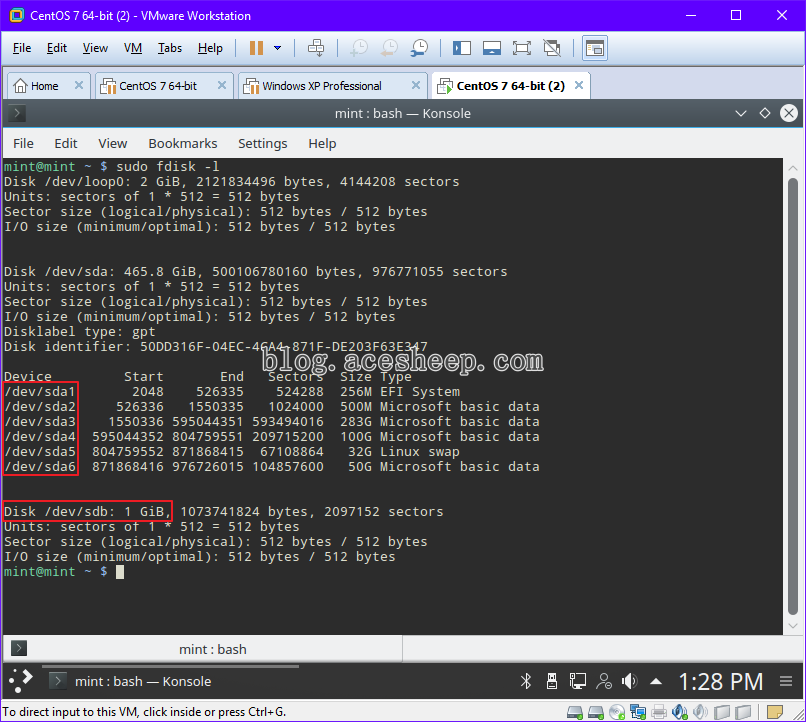The width and height of the screenshot is (806, 722).
Task: Maximize Konsole with the diamond button
Action: [765, 113]
